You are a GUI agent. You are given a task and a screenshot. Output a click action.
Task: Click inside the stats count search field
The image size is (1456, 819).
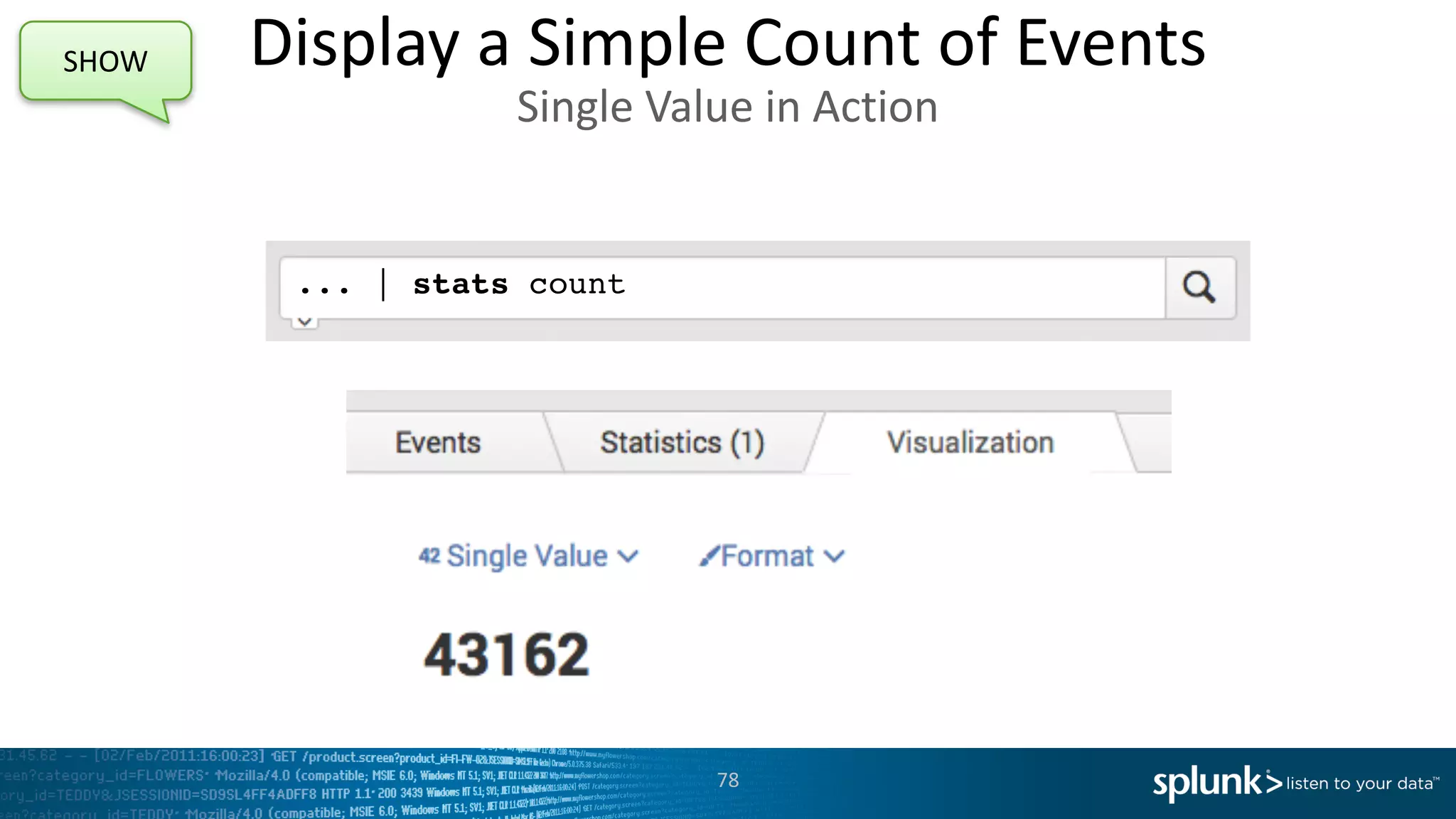pyautogui.click(x=722, y=288)
